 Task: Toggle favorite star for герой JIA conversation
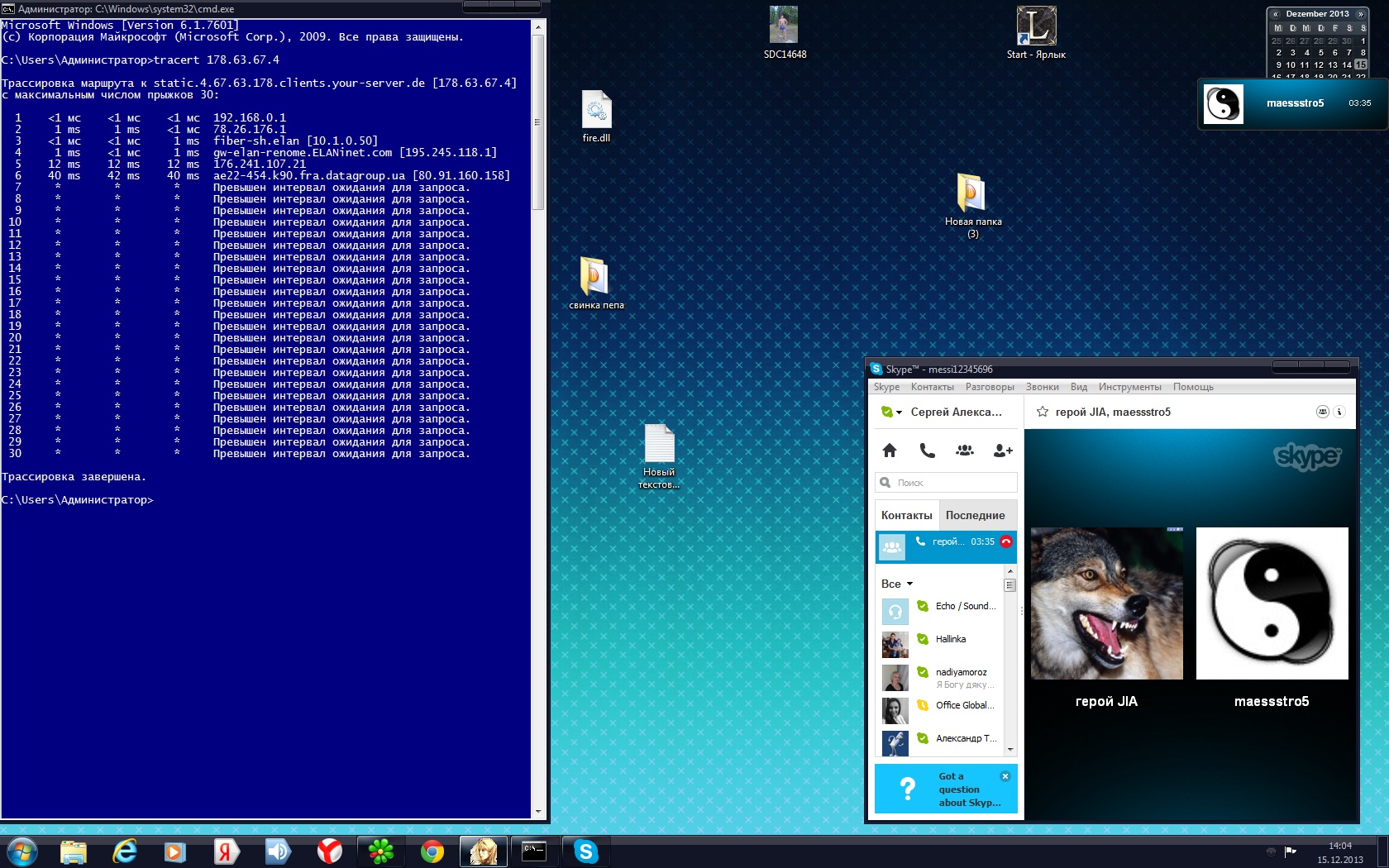pyautogui.click(x=1043, y=412)
